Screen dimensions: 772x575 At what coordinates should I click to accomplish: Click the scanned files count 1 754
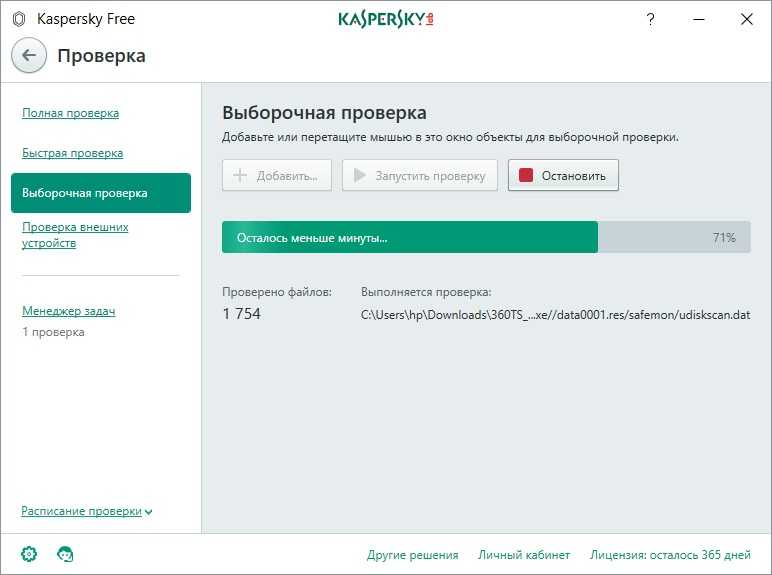(x=241, y=314)
